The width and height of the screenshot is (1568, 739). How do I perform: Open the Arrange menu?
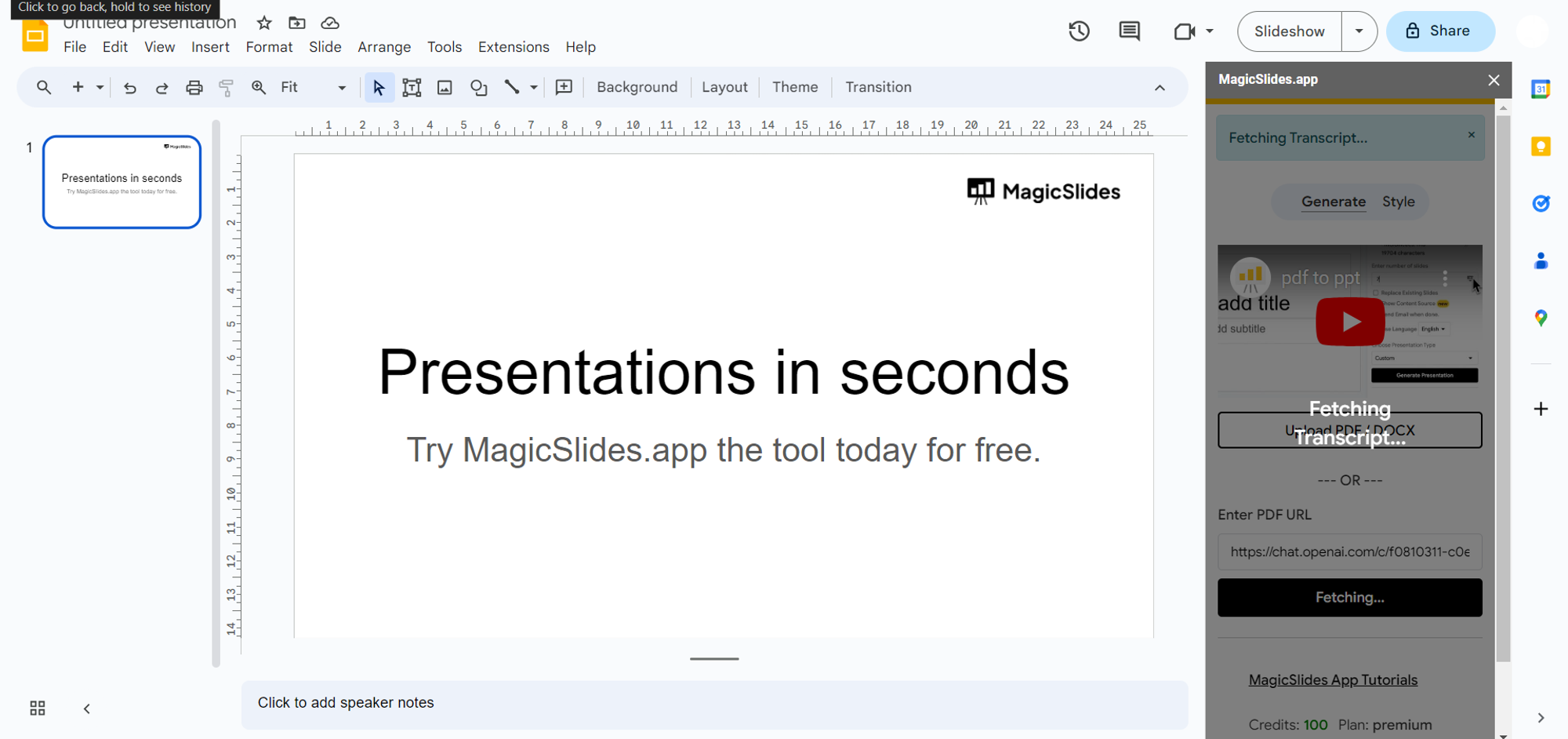click(384, 47)
